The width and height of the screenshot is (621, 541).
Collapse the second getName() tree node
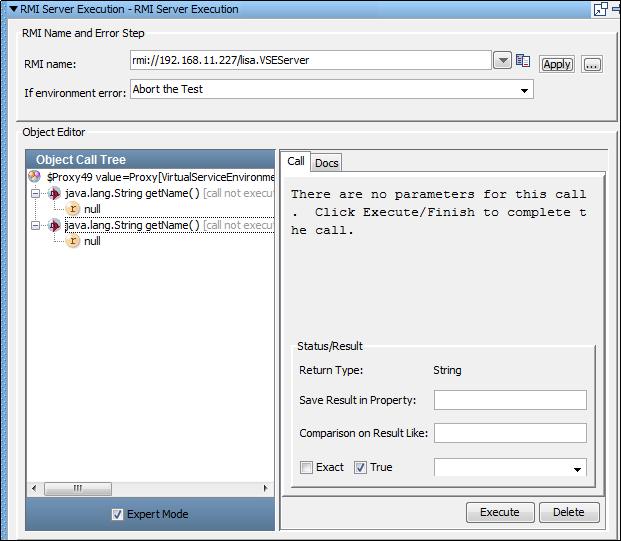point(35,225)
